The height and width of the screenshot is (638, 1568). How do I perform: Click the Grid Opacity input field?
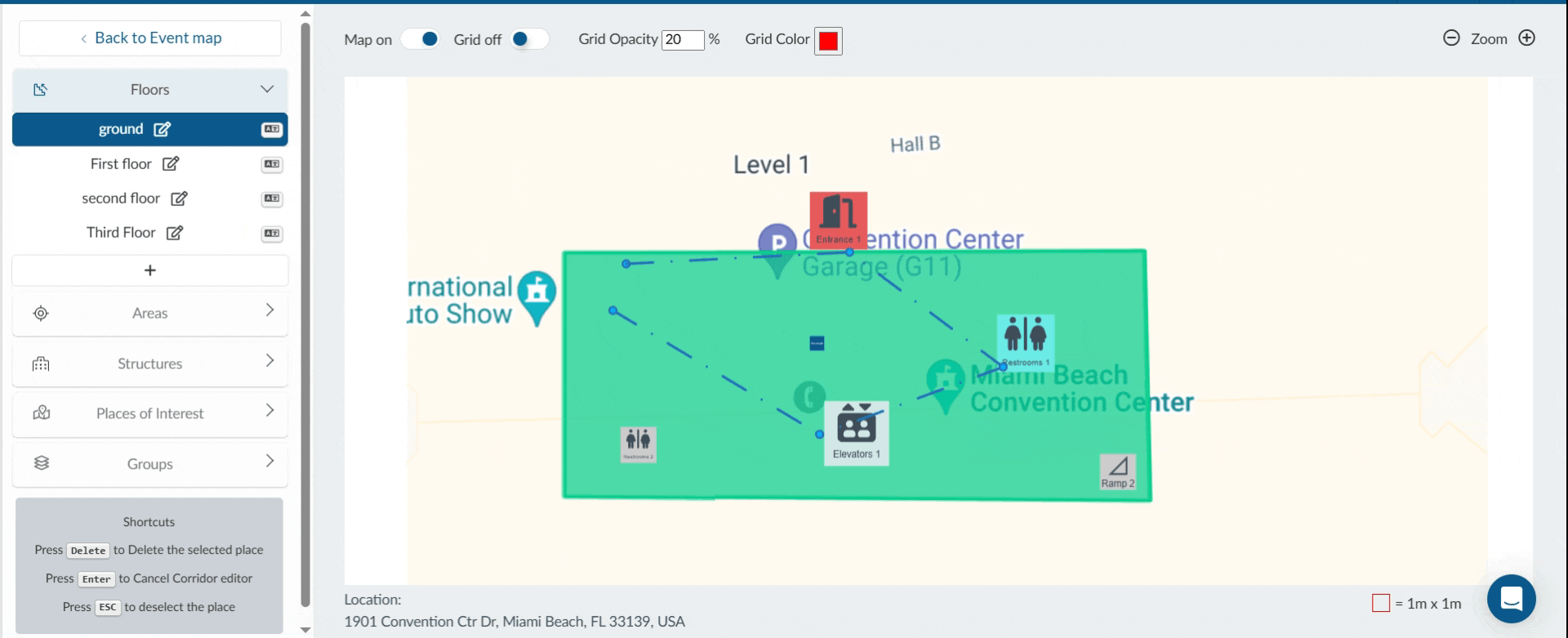pyautogui.click(x=683, y=39)
